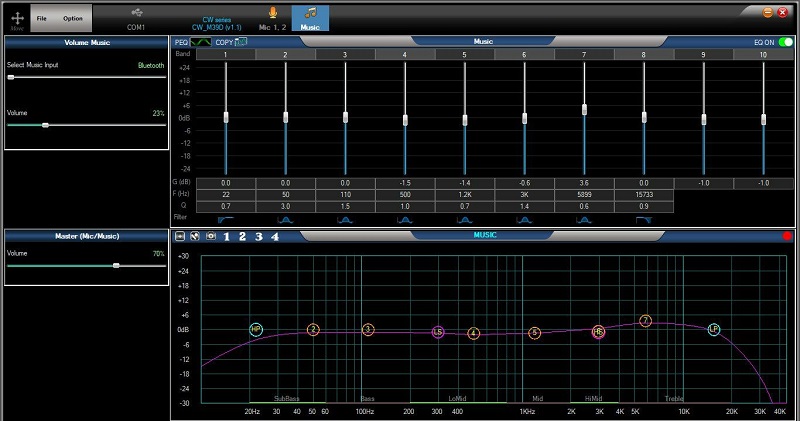Open the COM1 connection icon
This screenshot has width=800, height=421.
click(x=135, y=14)
